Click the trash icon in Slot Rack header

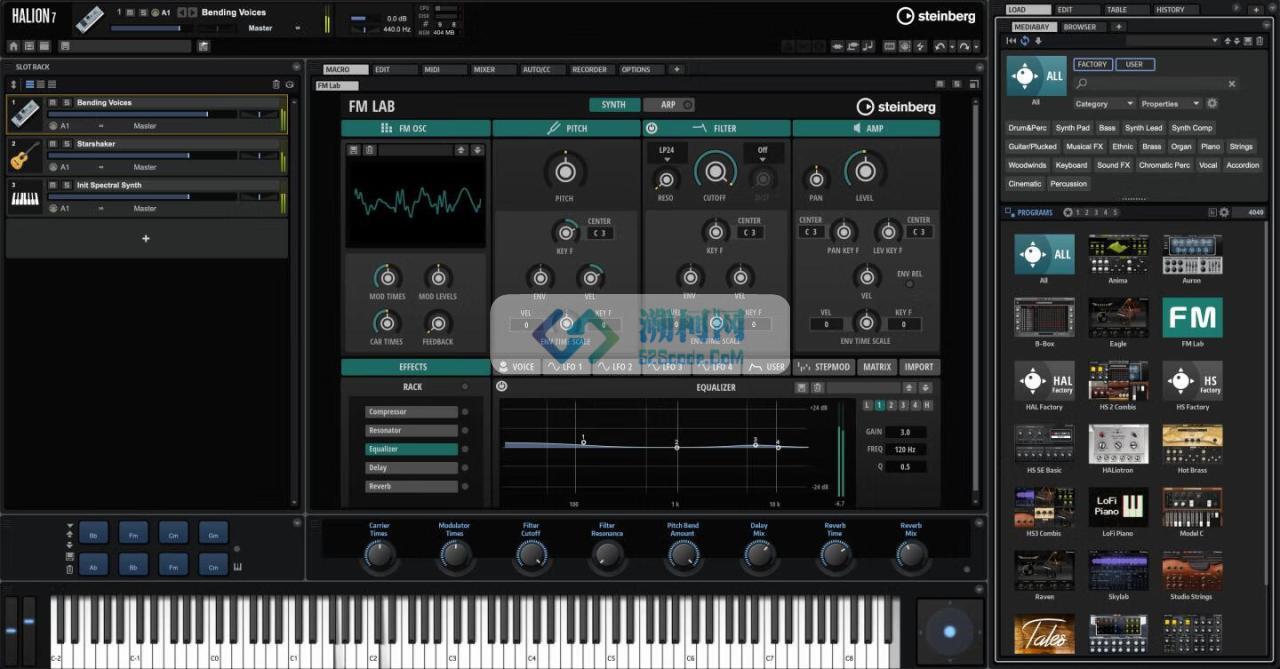(x=276, y=84)
